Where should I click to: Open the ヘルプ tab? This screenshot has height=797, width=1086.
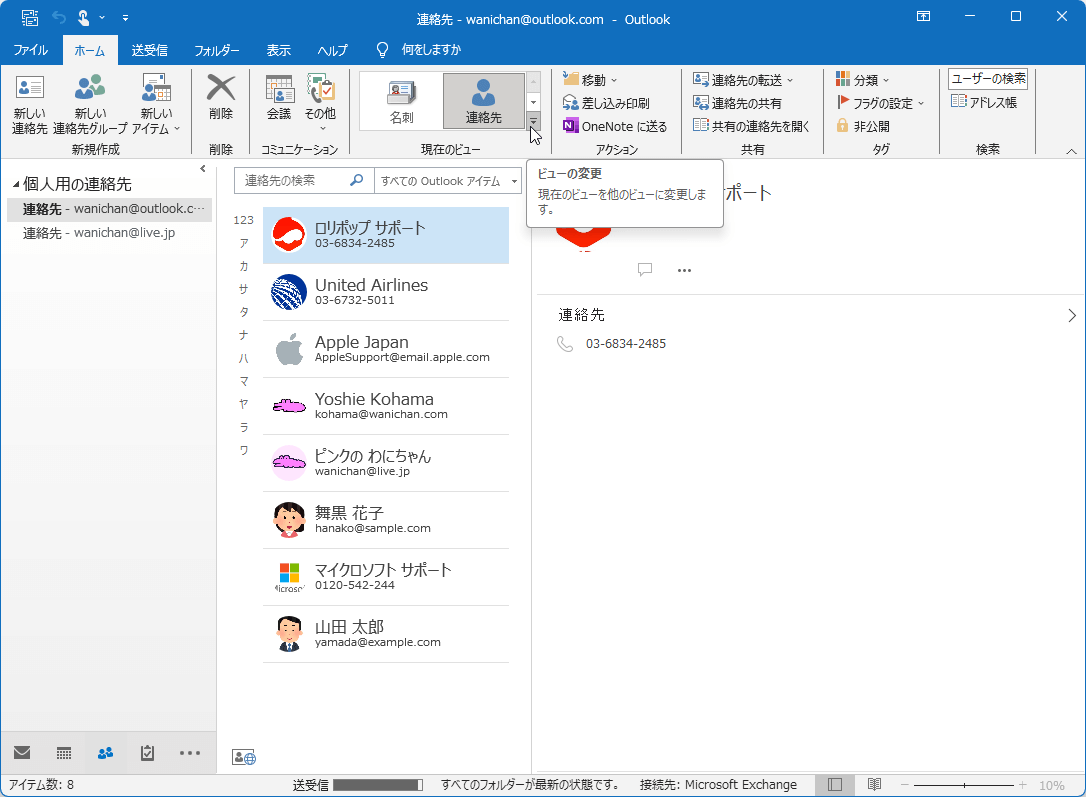(x=332, y=50)
